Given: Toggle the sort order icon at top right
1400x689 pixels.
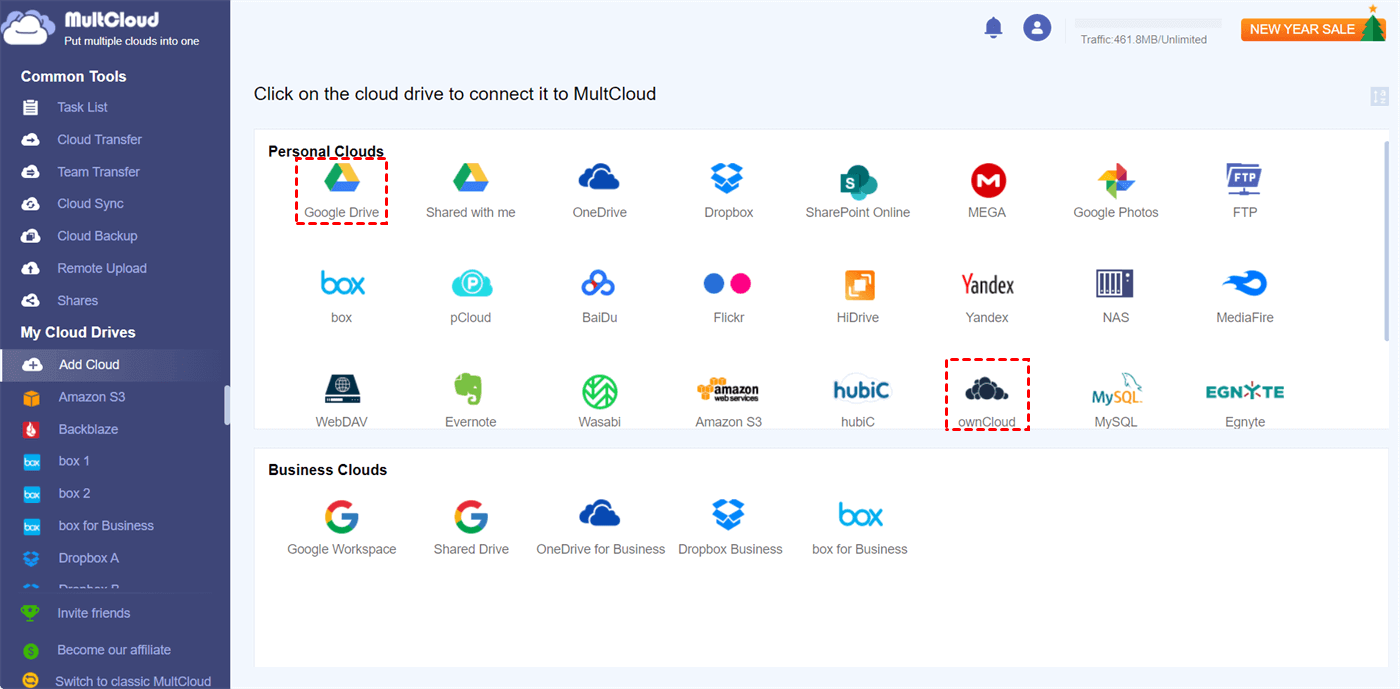Looking at the screenshot, I should [x=1379, y=96].
